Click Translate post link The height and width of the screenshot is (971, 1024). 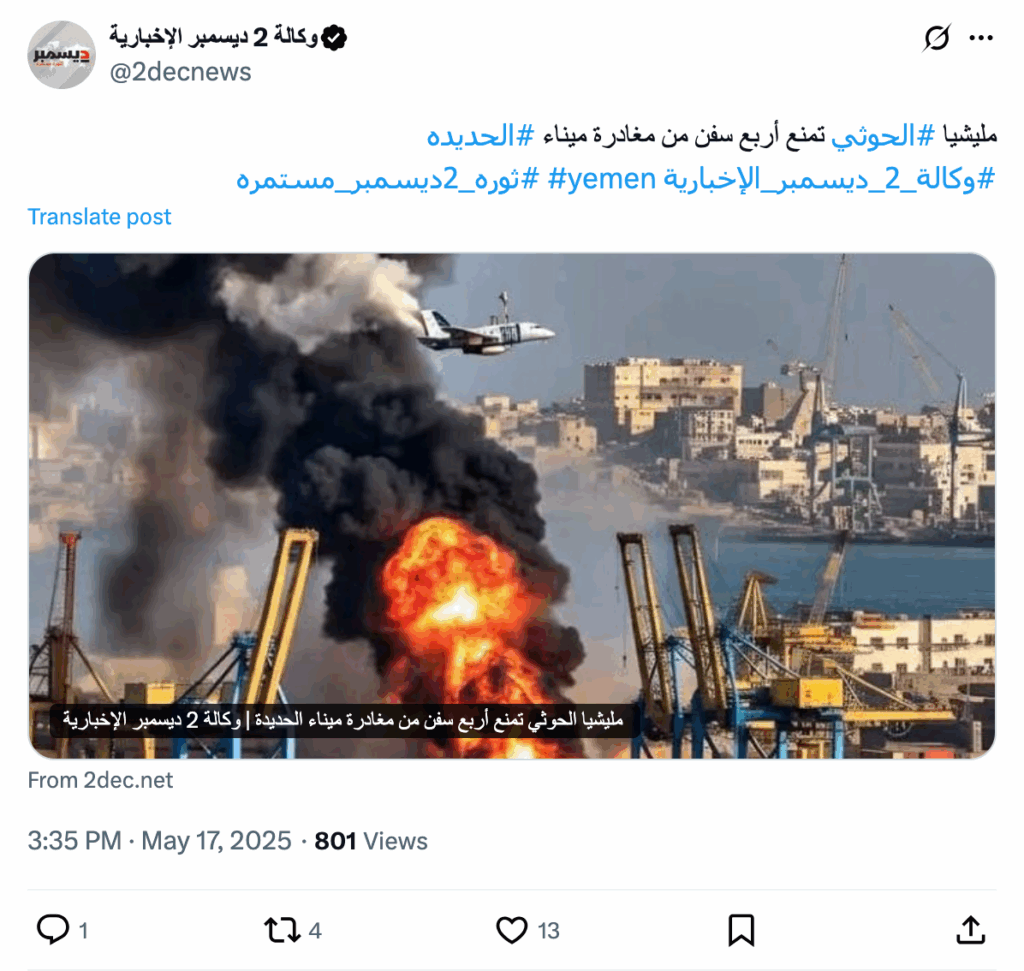pyautogui.click(x=99, y=217)
